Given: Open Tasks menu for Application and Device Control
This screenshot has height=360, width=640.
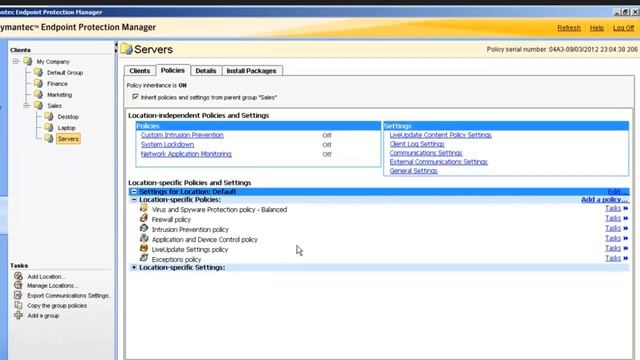Looking at the screenshot, I should [x=616, y=238].
